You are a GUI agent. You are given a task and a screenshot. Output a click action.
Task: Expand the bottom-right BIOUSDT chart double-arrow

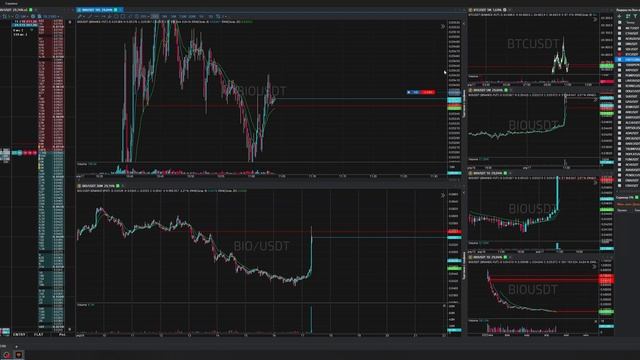coord(594,267)
